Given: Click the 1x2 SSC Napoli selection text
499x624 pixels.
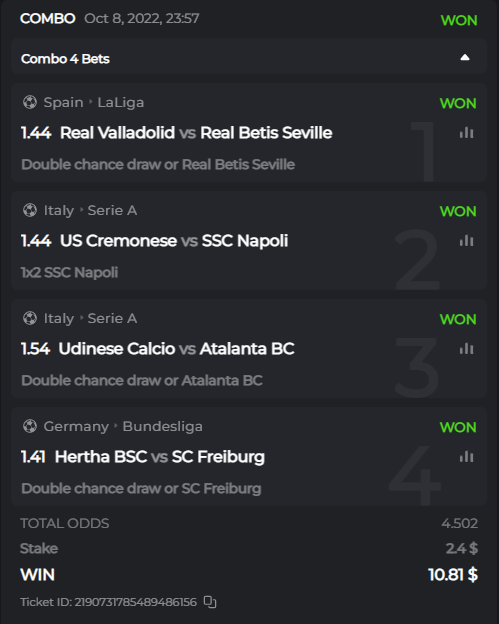Looking at the screenshot, I should coord(69,272).
